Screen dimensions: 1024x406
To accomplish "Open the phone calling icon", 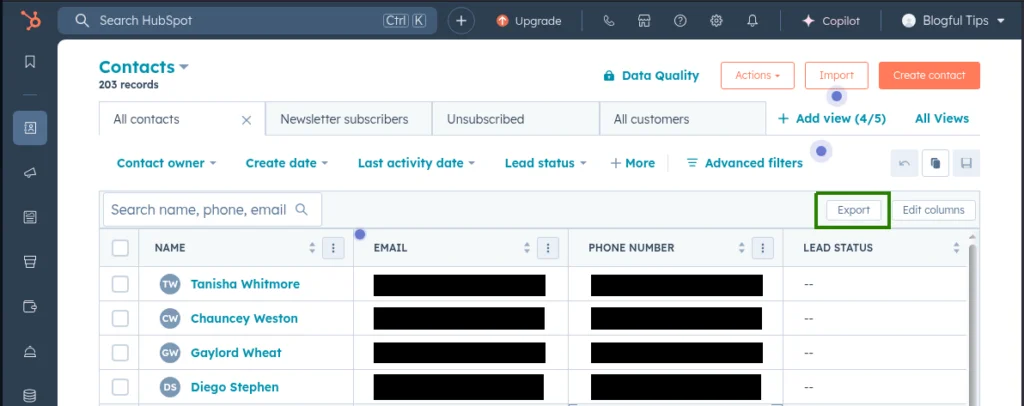I will click(x=609, y=21).
